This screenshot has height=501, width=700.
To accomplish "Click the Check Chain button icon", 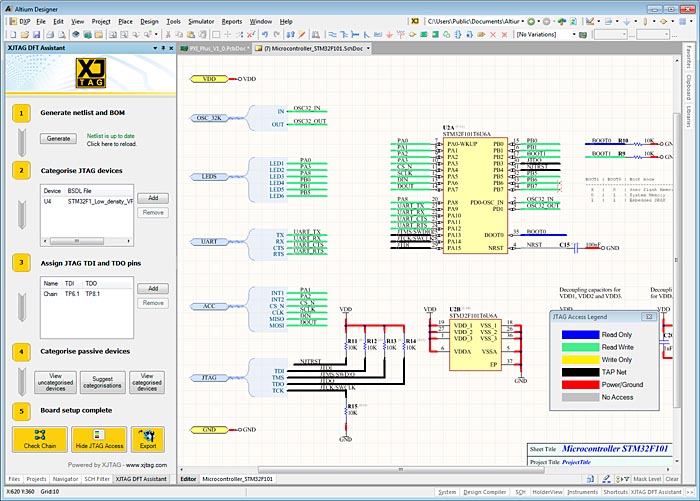I will click(x=40, y=439).
